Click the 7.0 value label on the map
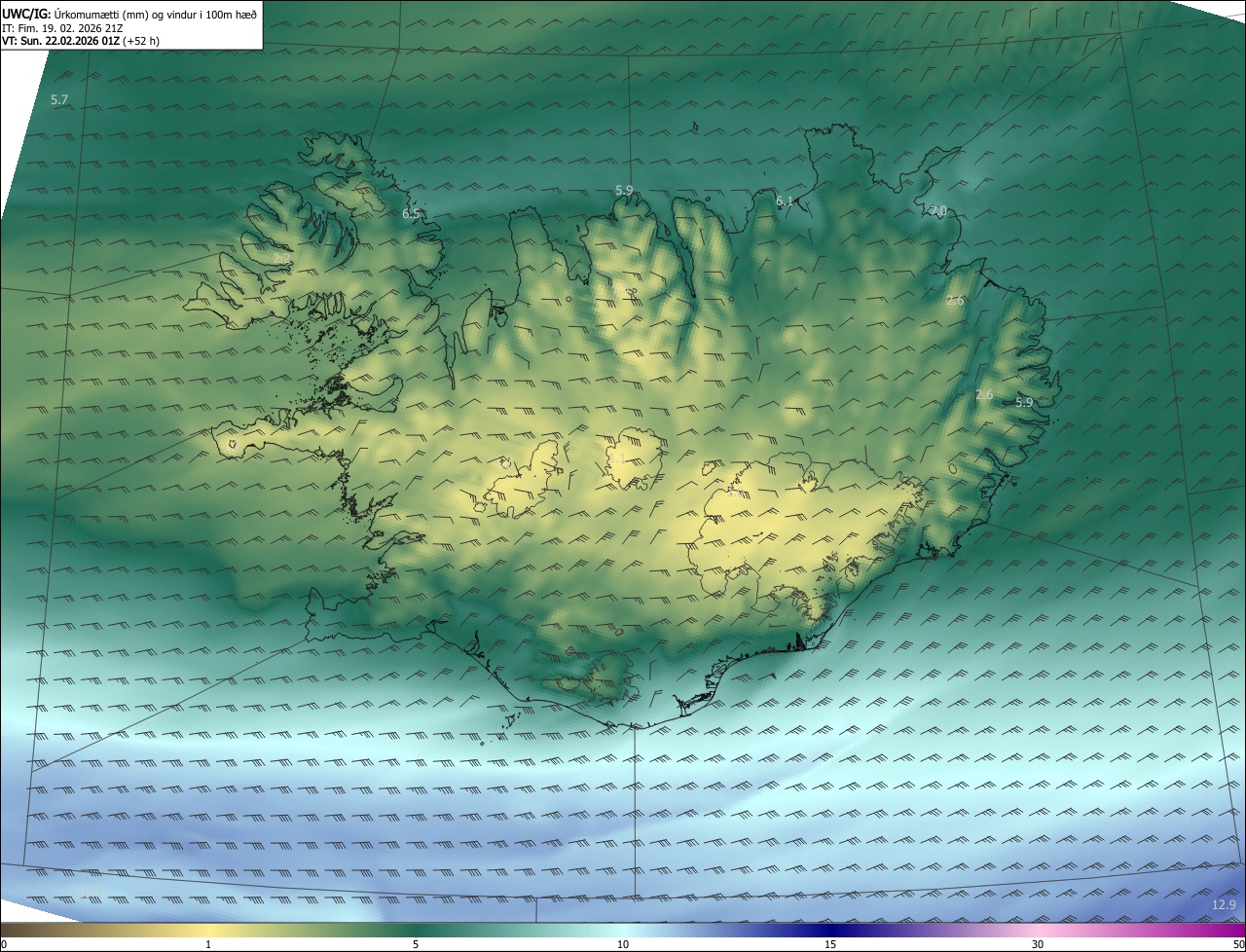The image size is (1246, 952). click(x=937, y=210)
